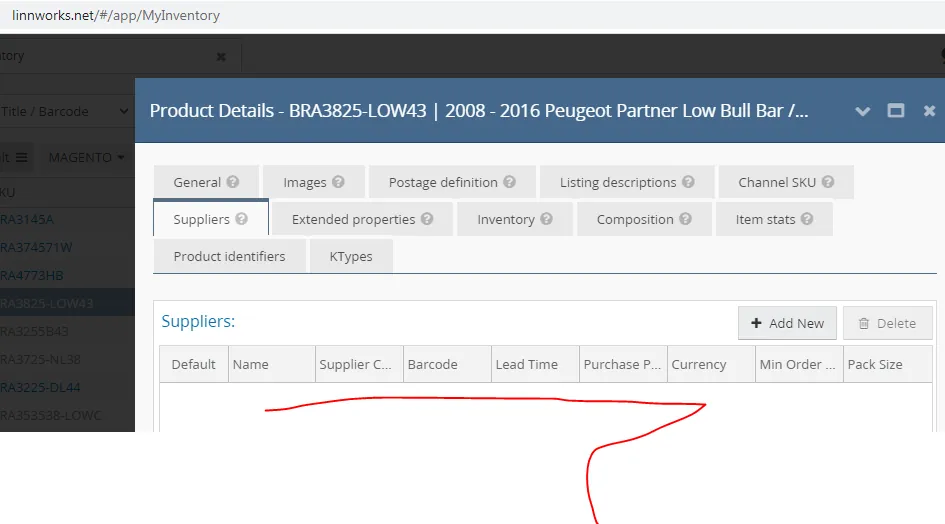Open the Title / Barcode search dropdown
The image size is (945, 524).
click(x=64, y=112)
